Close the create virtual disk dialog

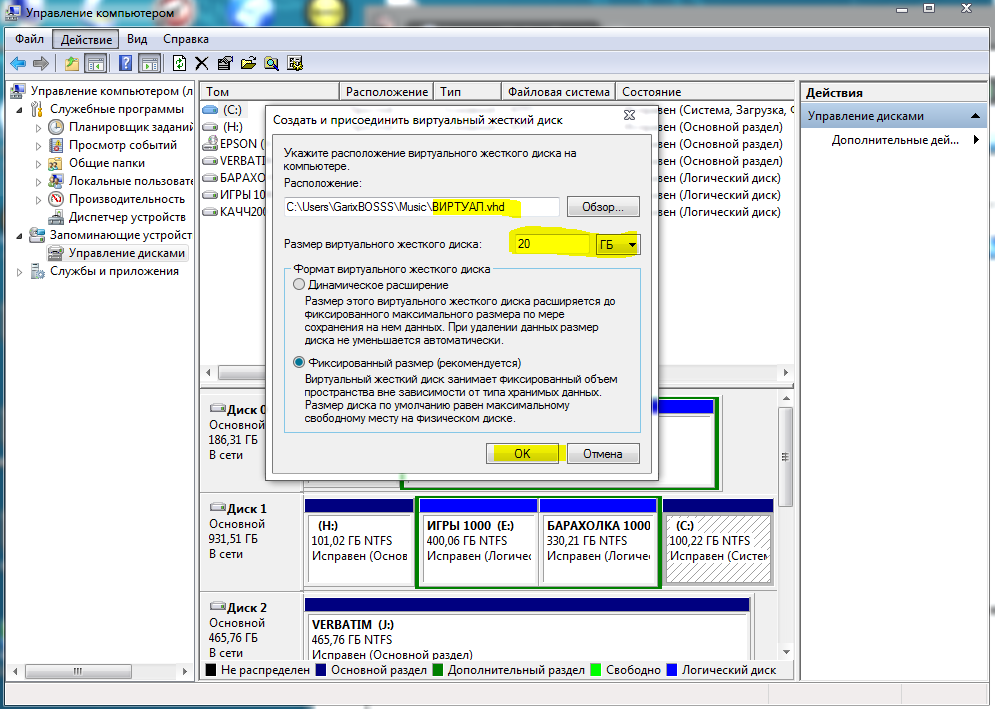pos(629,115)
